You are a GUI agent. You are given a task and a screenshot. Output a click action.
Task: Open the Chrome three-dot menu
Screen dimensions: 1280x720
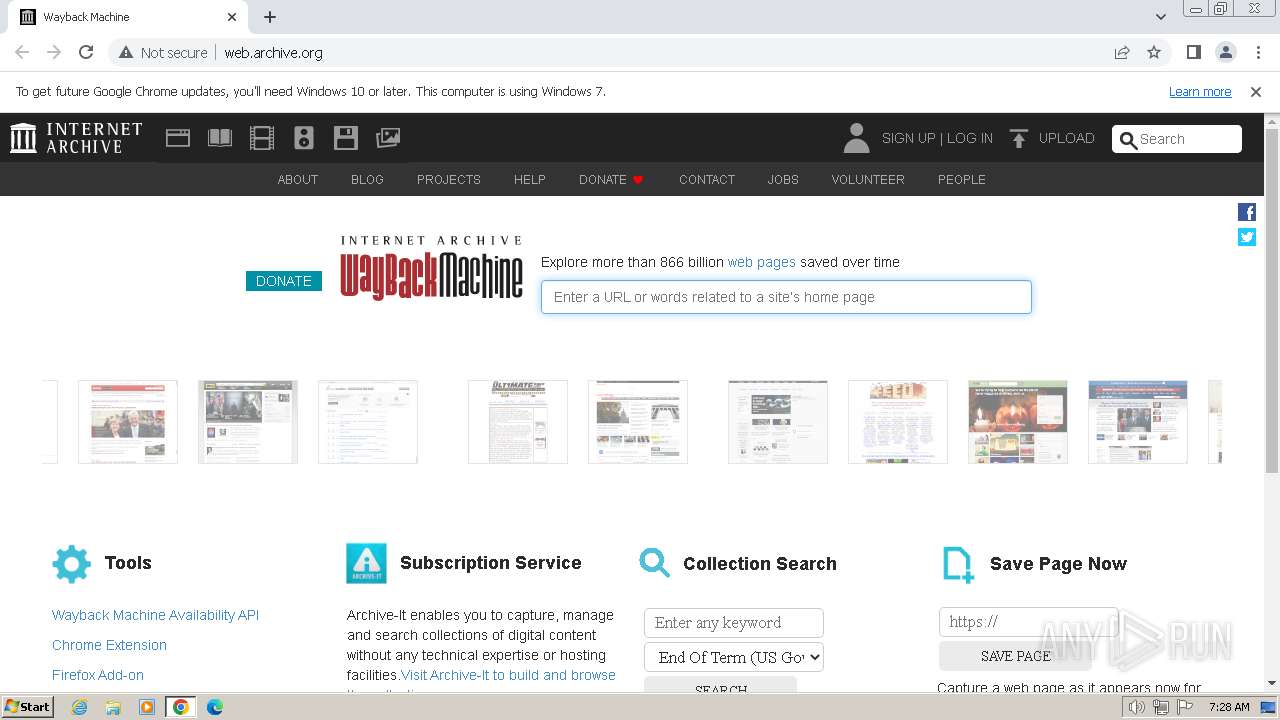point(1258,52)
